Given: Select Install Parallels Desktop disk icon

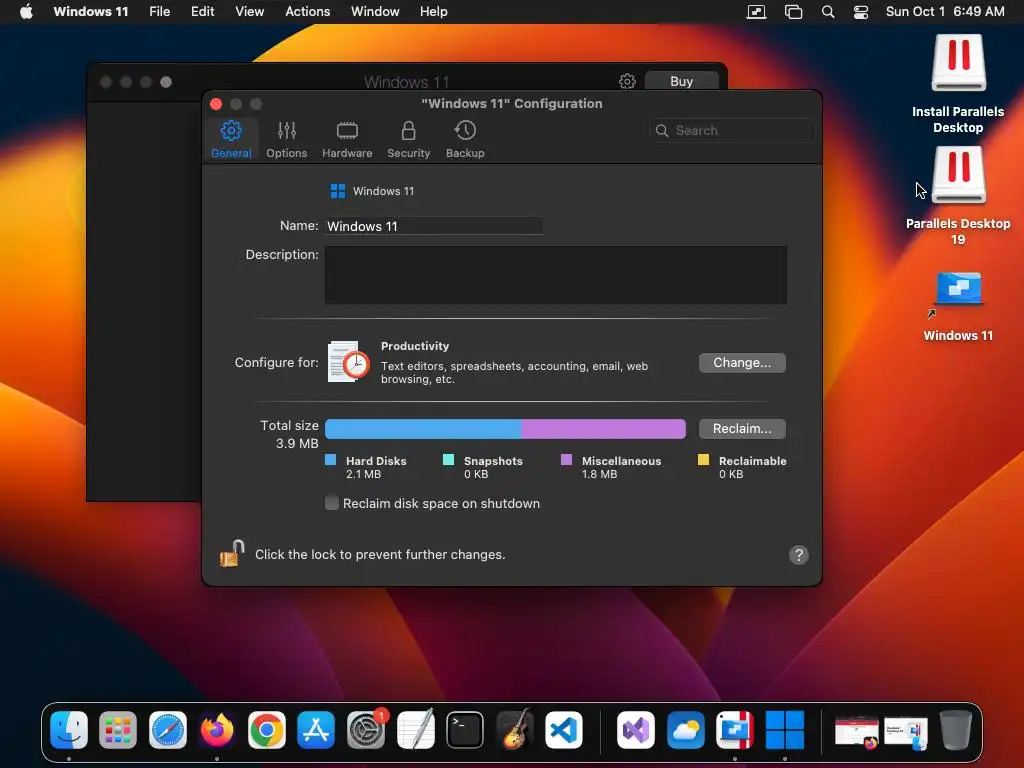Looking at the screenshot, I should click(x=958, y=63).
